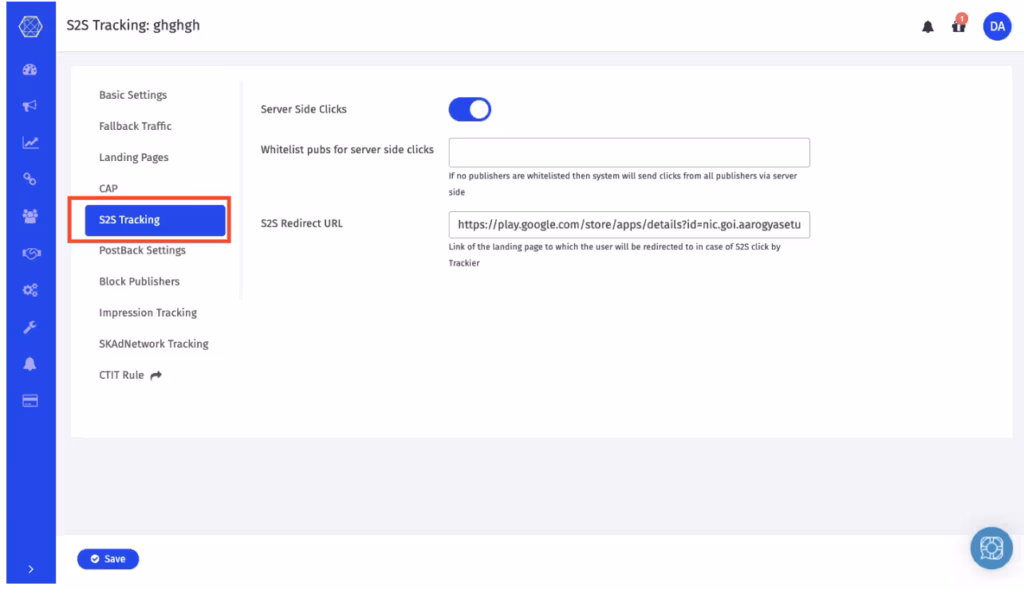Open the billing card icon
This screenshot has height=590, width=1024.
point(30,401)
